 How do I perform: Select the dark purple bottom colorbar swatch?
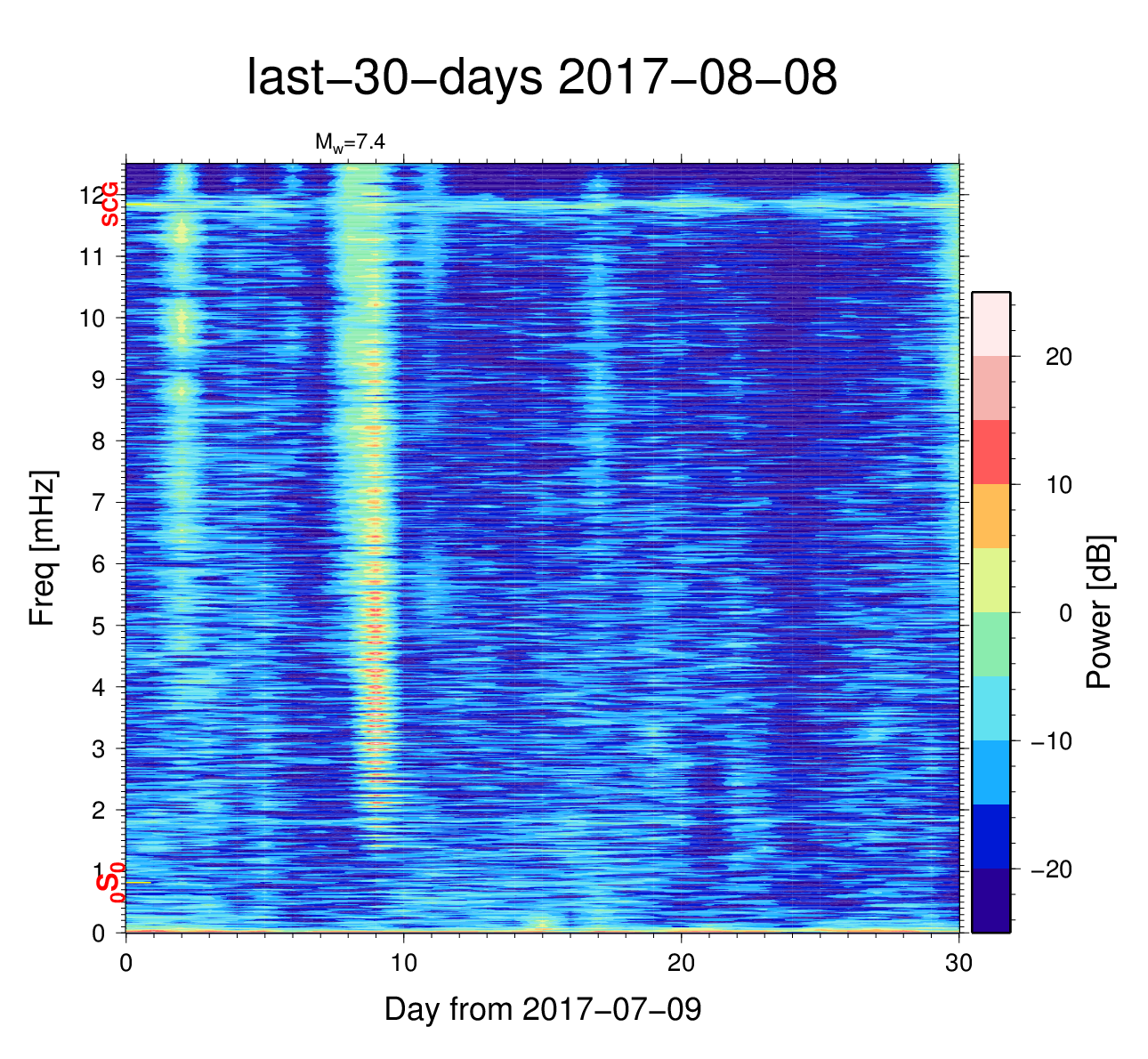click(x=990, y=901)
